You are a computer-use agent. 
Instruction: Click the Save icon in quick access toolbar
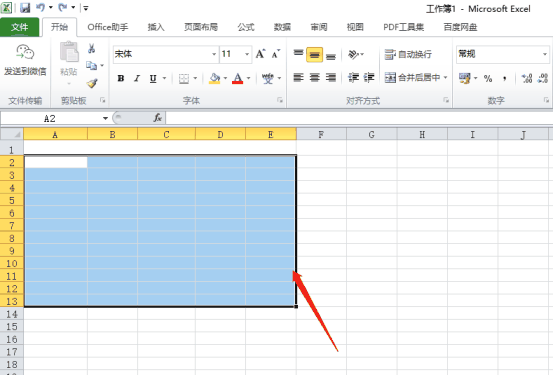point(25,7)
